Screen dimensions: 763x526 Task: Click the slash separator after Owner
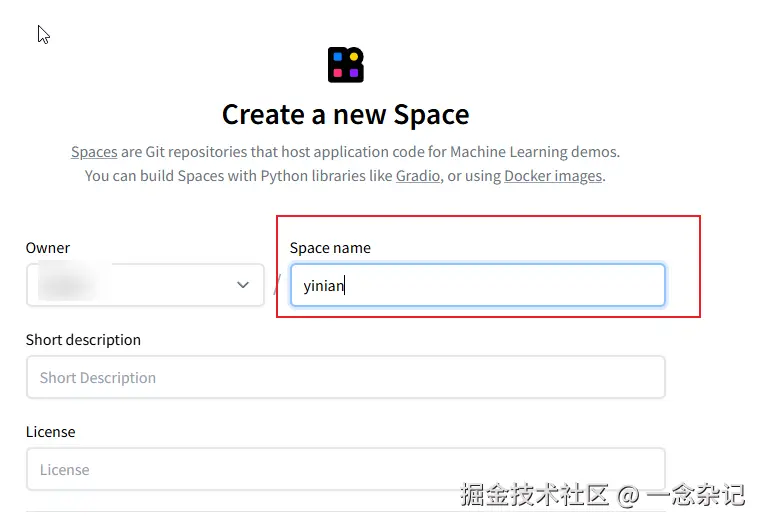tap(276, 287)
